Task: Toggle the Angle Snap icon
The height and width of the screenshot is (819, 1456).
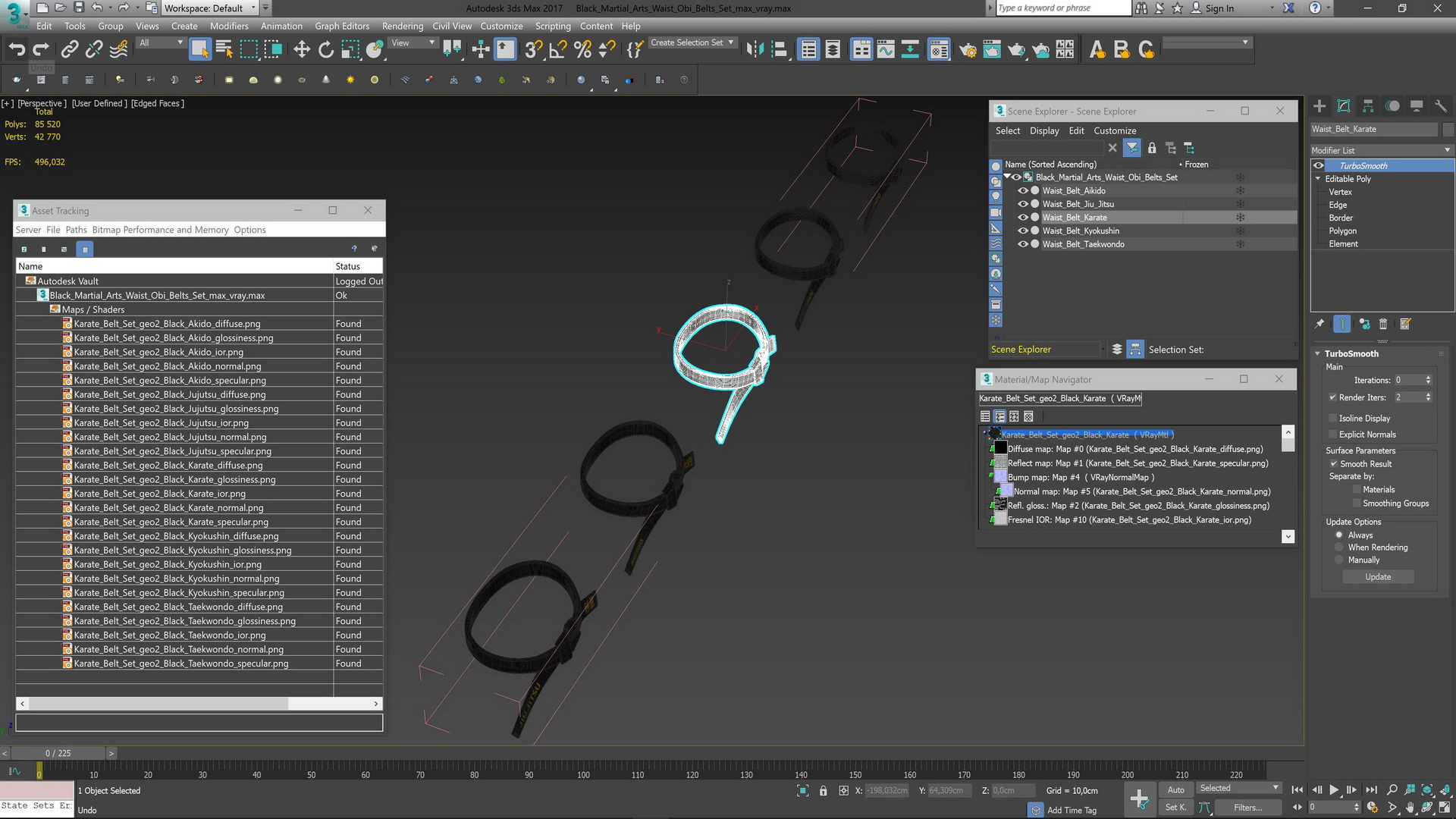Action: tap(557, 50)
